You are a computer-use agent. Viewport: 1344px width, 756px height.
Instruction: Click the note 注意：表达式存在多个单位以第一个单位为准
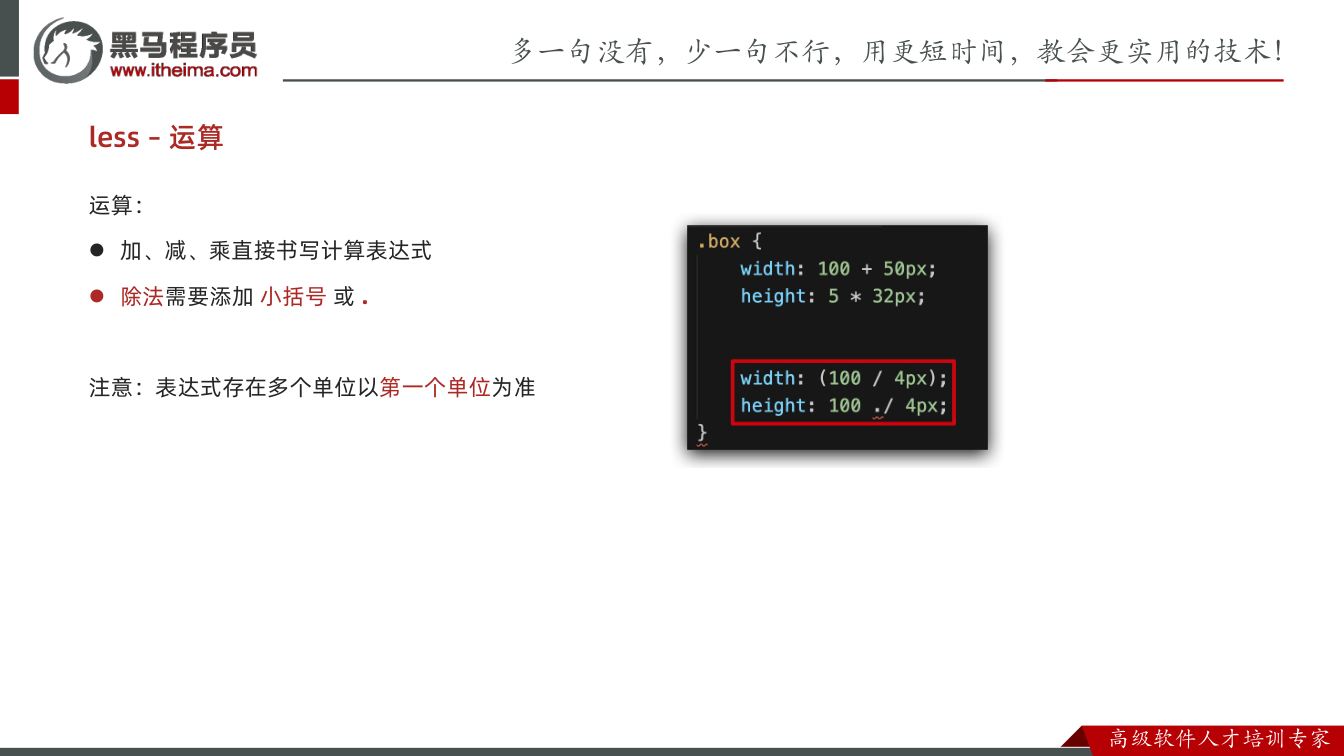click(x=312, y=387)
